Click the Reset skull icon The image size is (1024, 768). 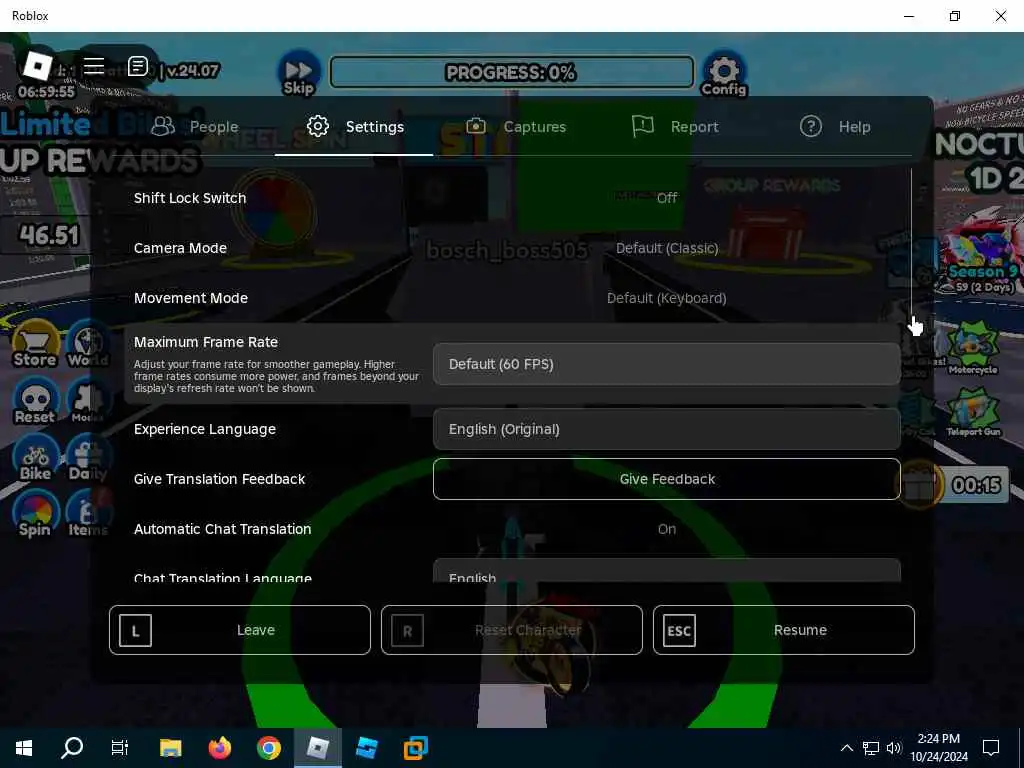(x=35, y=402)
